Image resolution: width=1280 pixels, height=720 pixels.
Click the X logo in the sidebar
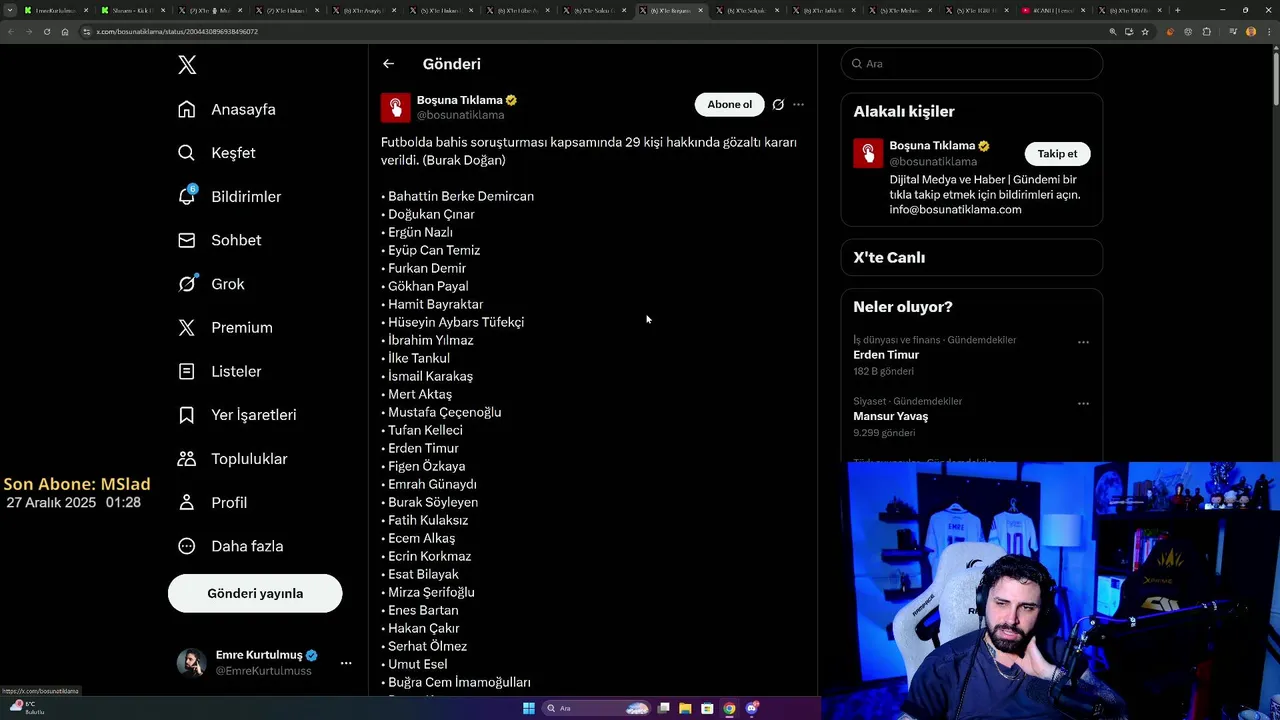[187, 65]
